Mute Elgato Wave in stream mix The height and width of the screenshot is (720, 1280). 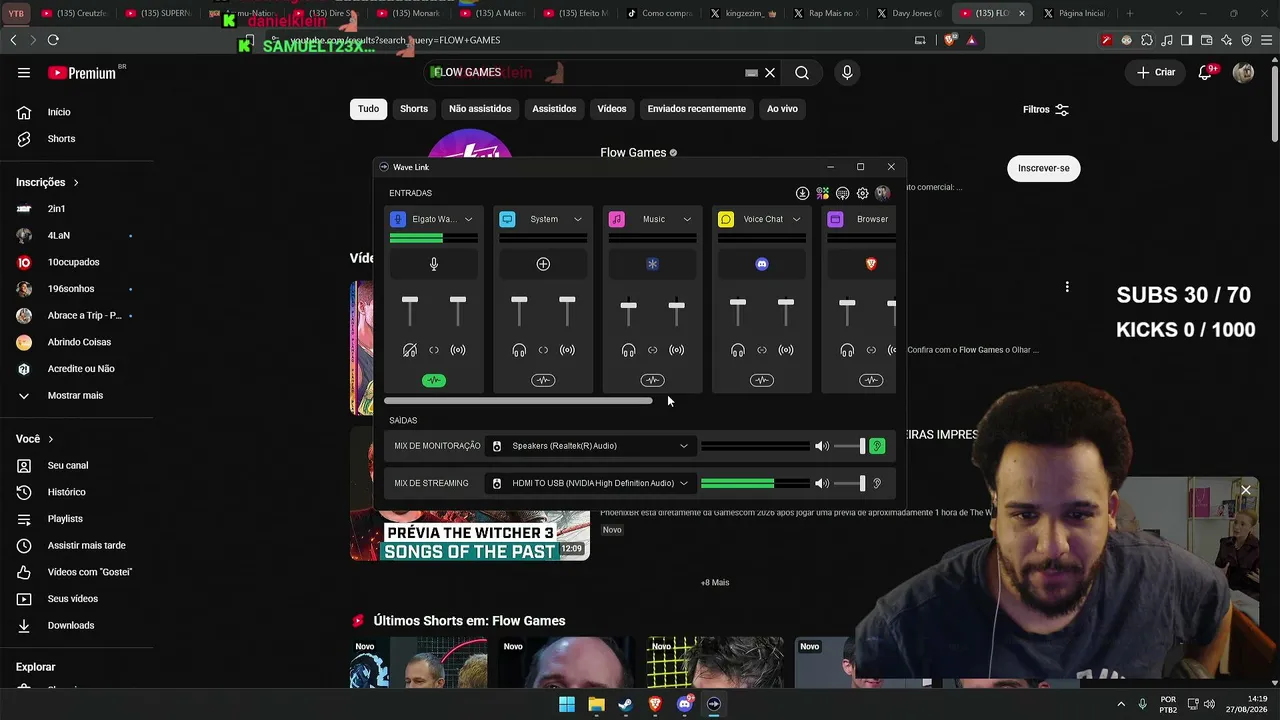[x=458, y=350]
